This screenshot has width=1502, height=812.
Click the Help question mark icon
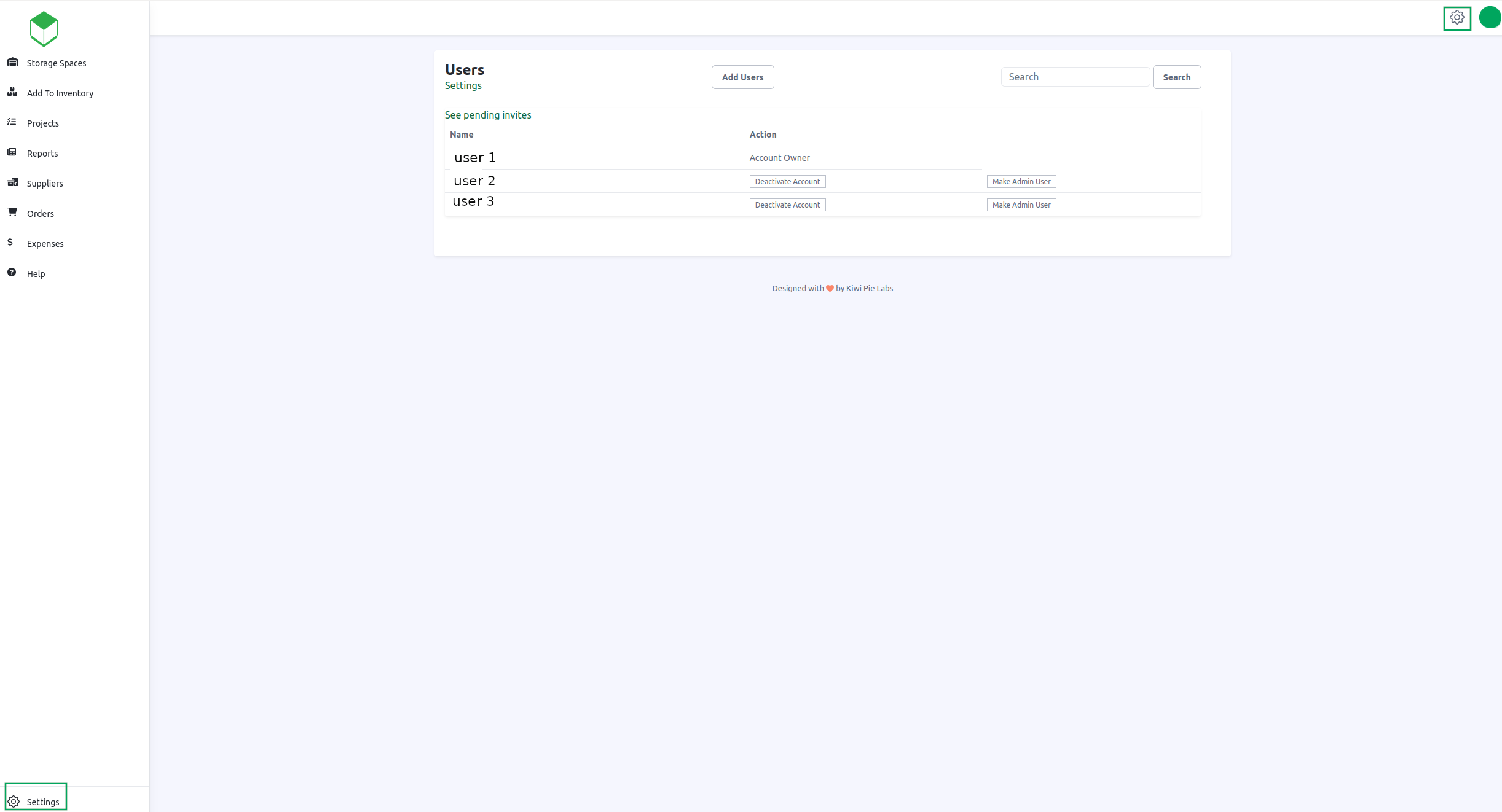coord(12,273)
